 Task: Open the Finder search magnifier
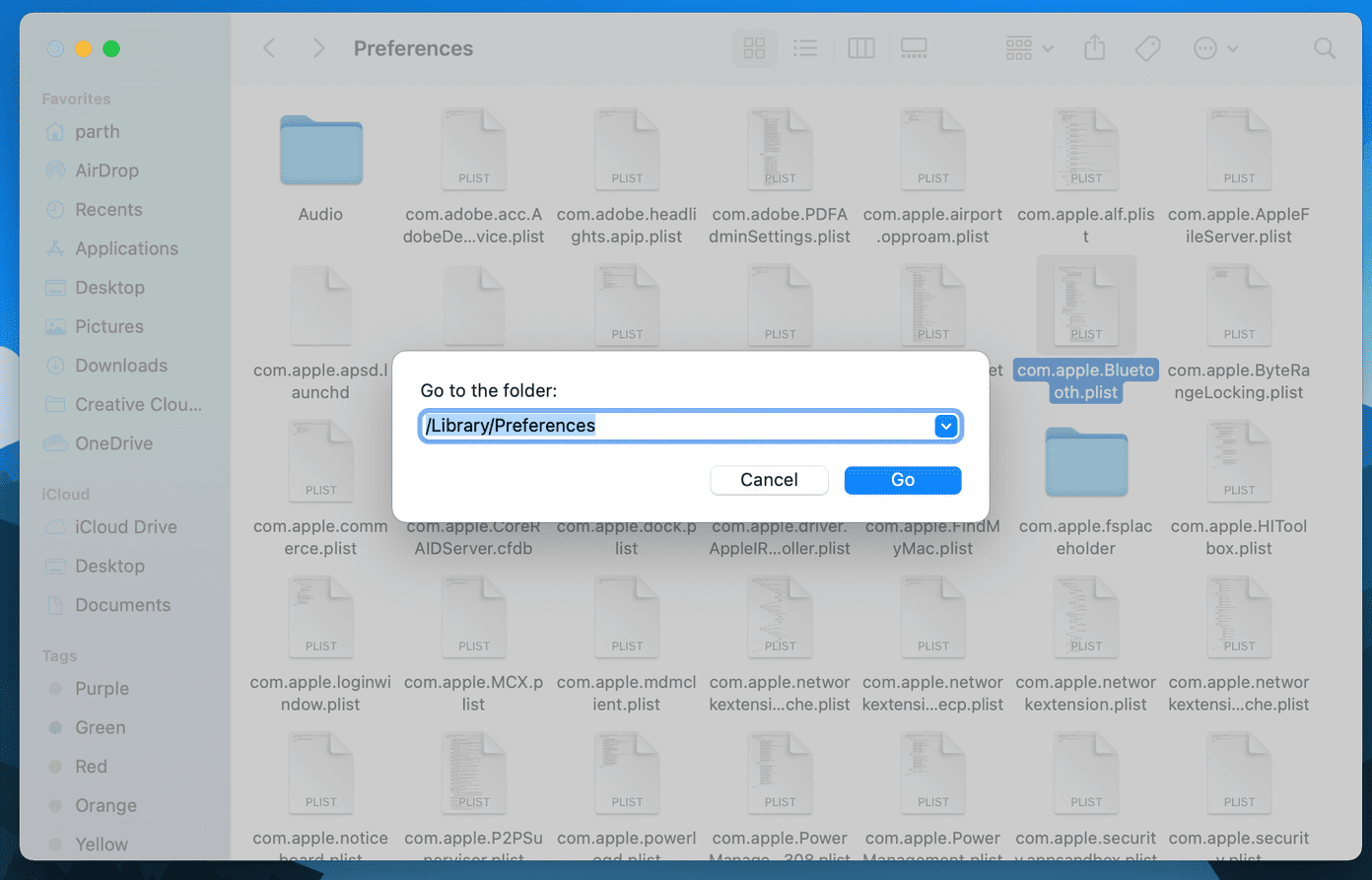click(x=1325, y=48)
